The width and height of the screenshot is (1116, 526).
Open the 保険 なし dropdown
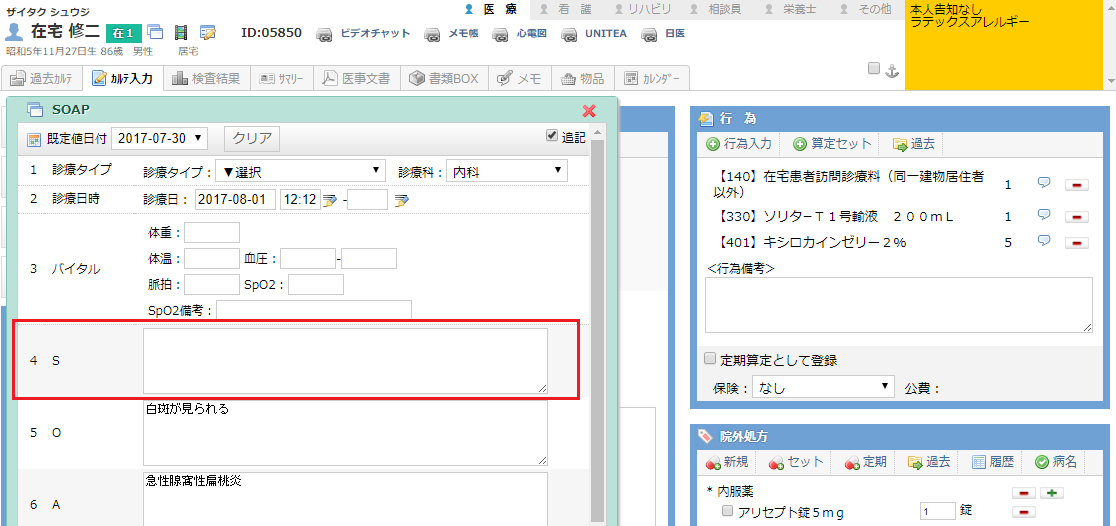[x=823, y=388]
